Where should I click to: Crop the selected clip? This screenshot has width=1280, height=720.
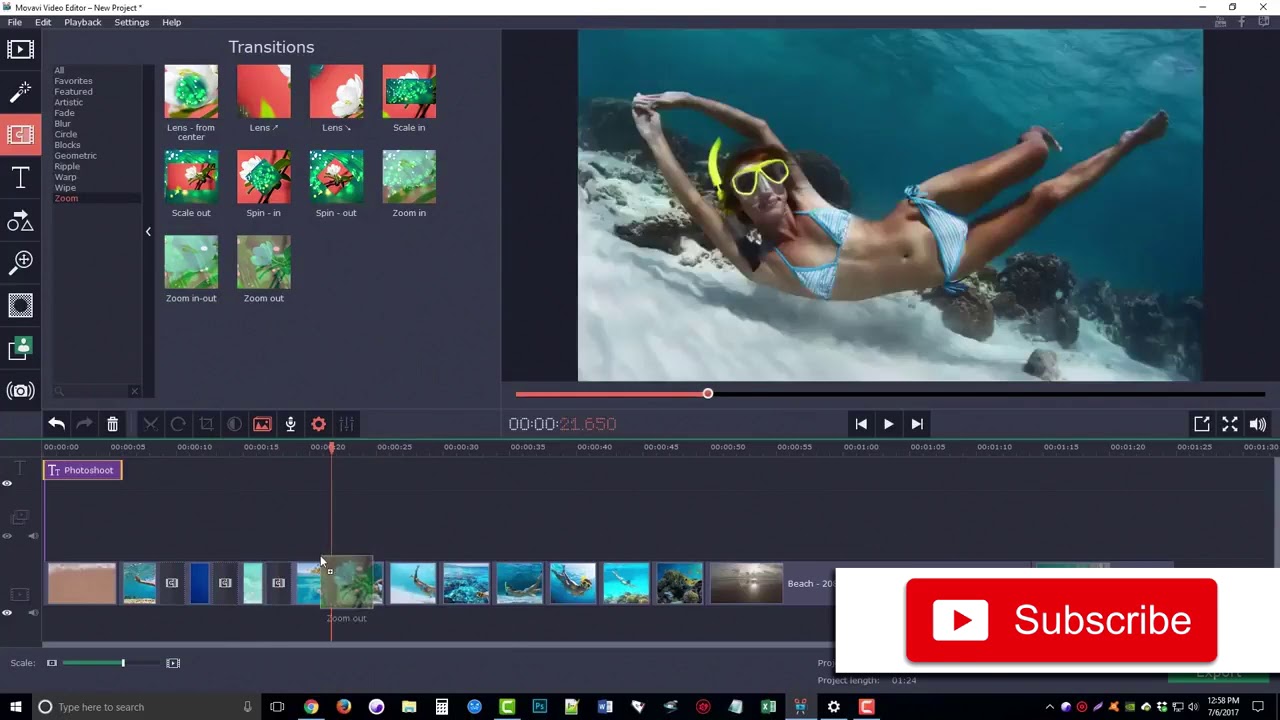(x=206, y=424)
